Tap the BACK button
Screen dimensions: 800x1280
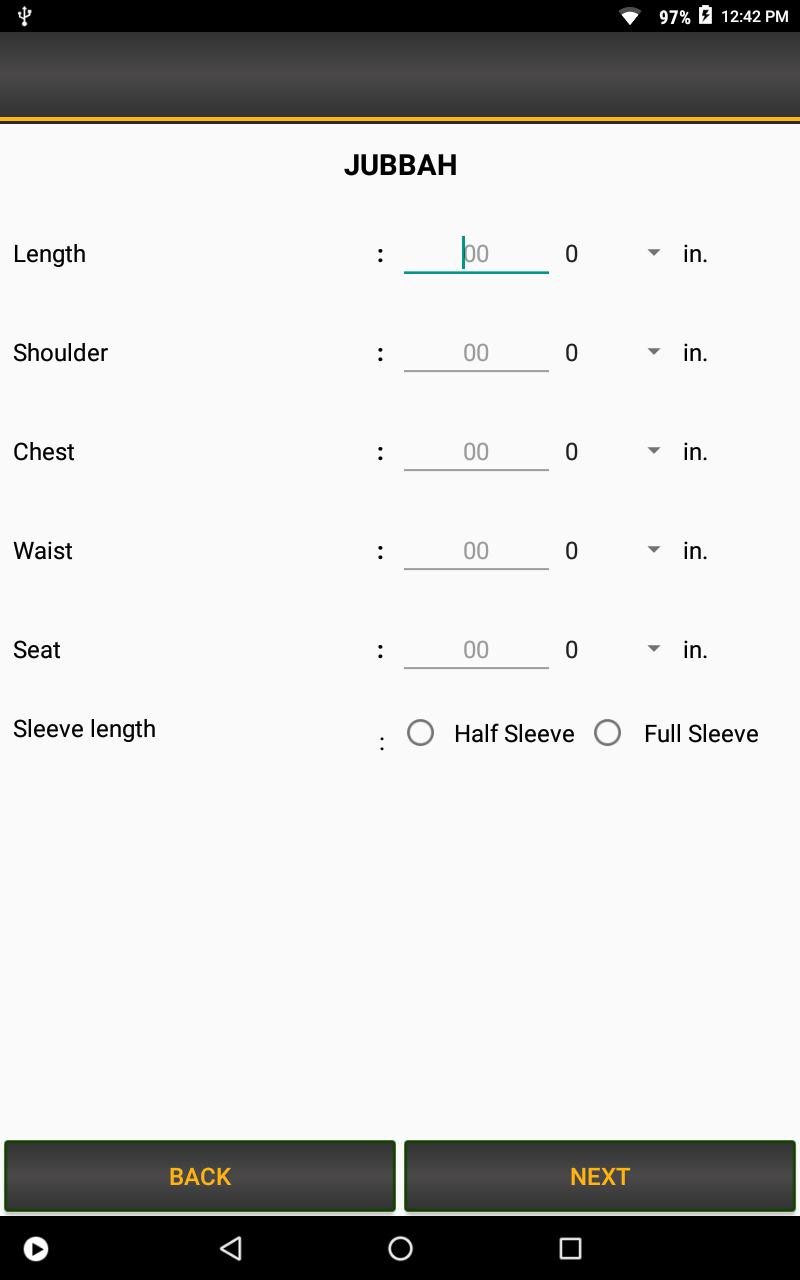click(x=200, y=1176)
